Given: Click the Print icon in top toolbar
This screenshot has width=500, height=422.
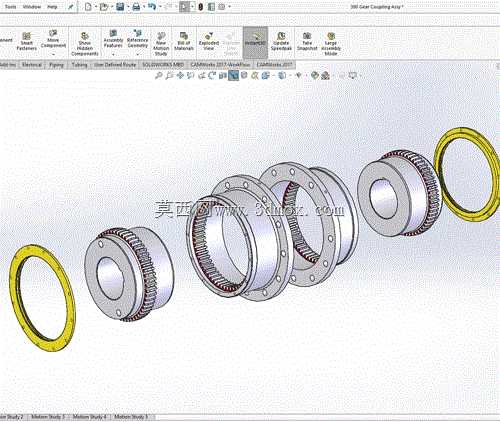Looking at the screenshot, I should click(x=136, y=6).
